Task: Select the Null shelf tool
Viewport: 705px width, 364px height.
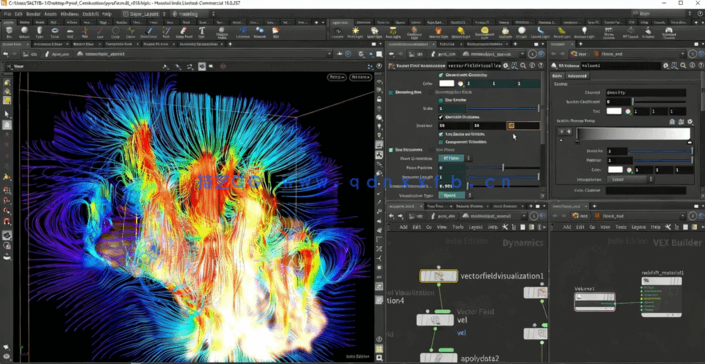Action: (85, 32)
